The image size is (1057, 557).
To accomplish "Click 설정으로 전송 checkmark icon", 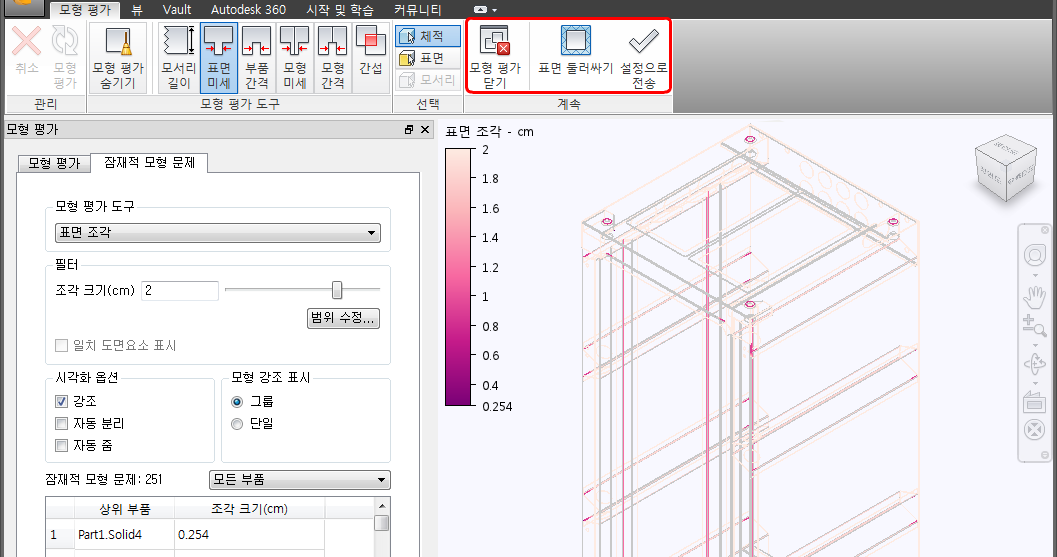I will [x=643, y=41].
